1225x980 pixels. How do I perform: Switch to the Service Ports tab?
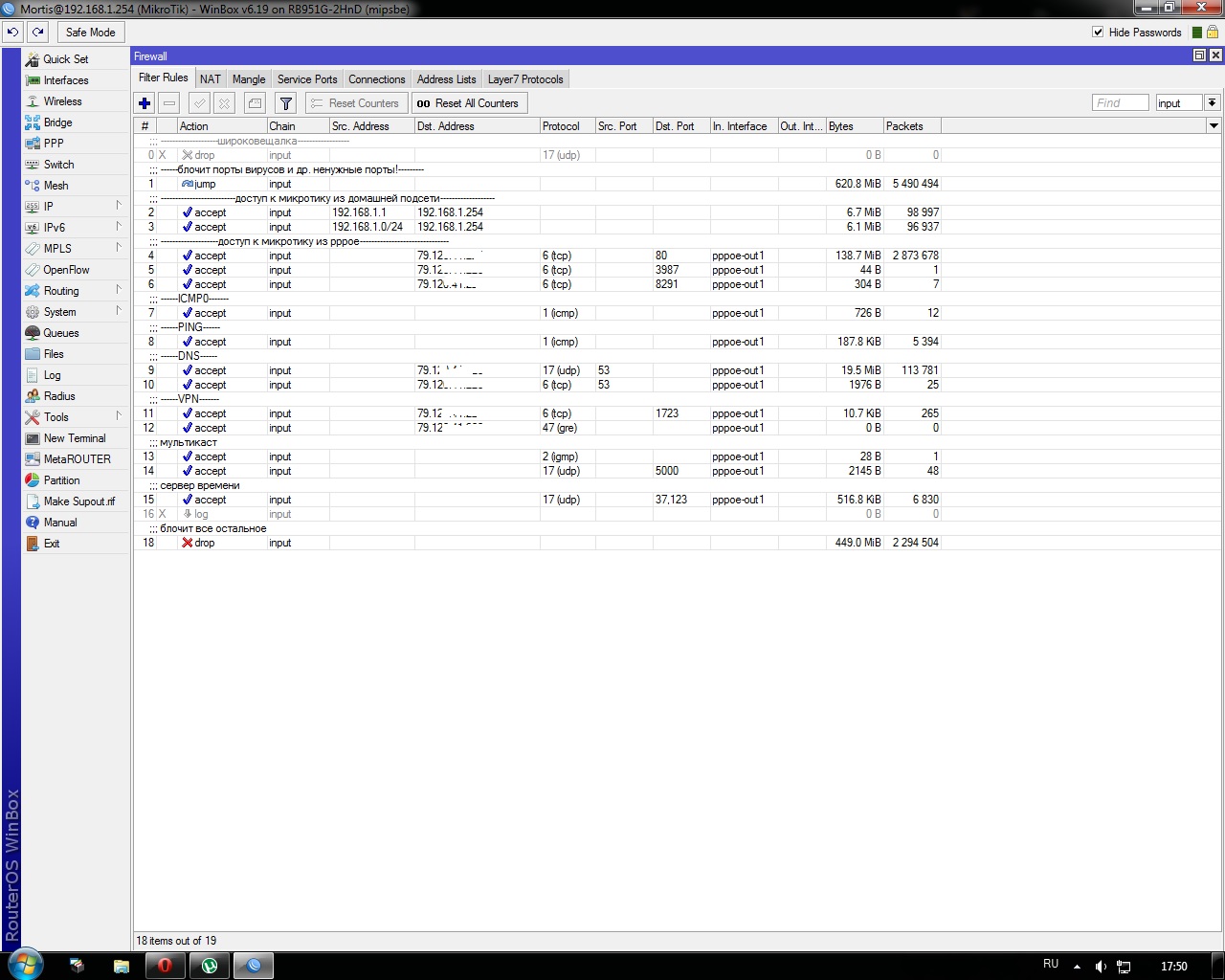click(307, 79)
